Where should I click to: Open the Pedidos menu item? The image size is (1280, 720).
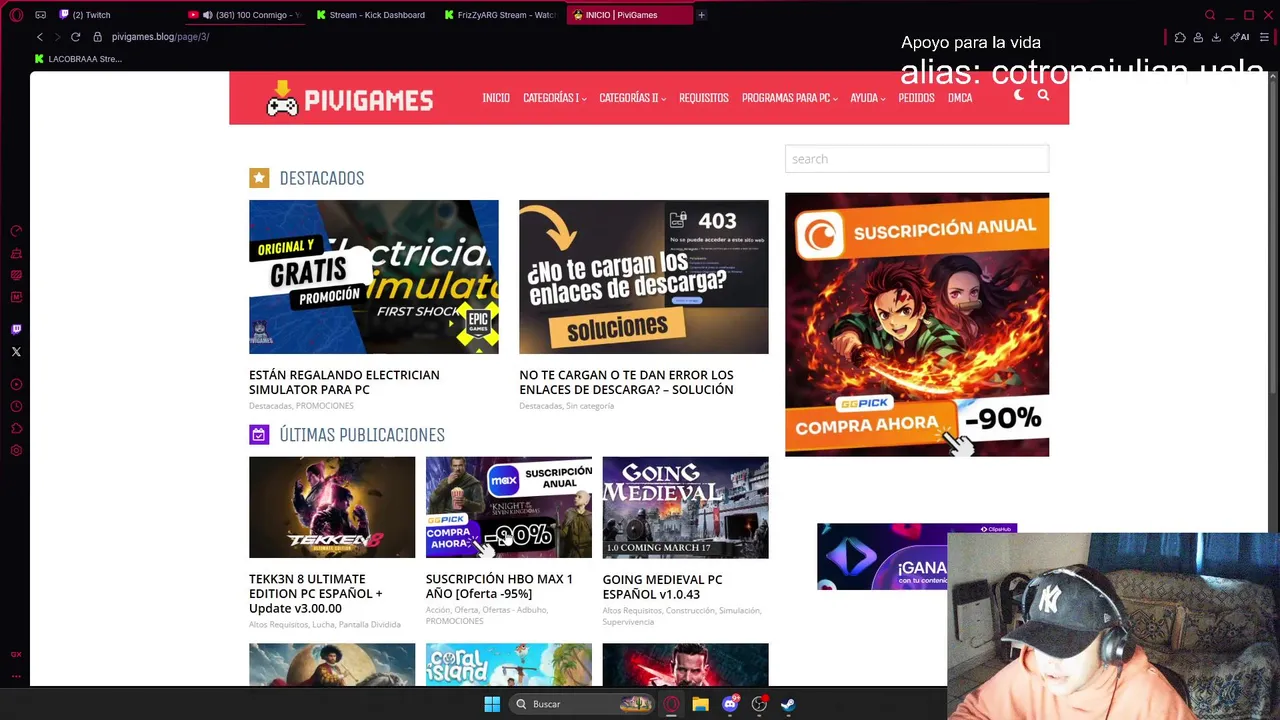916,98
